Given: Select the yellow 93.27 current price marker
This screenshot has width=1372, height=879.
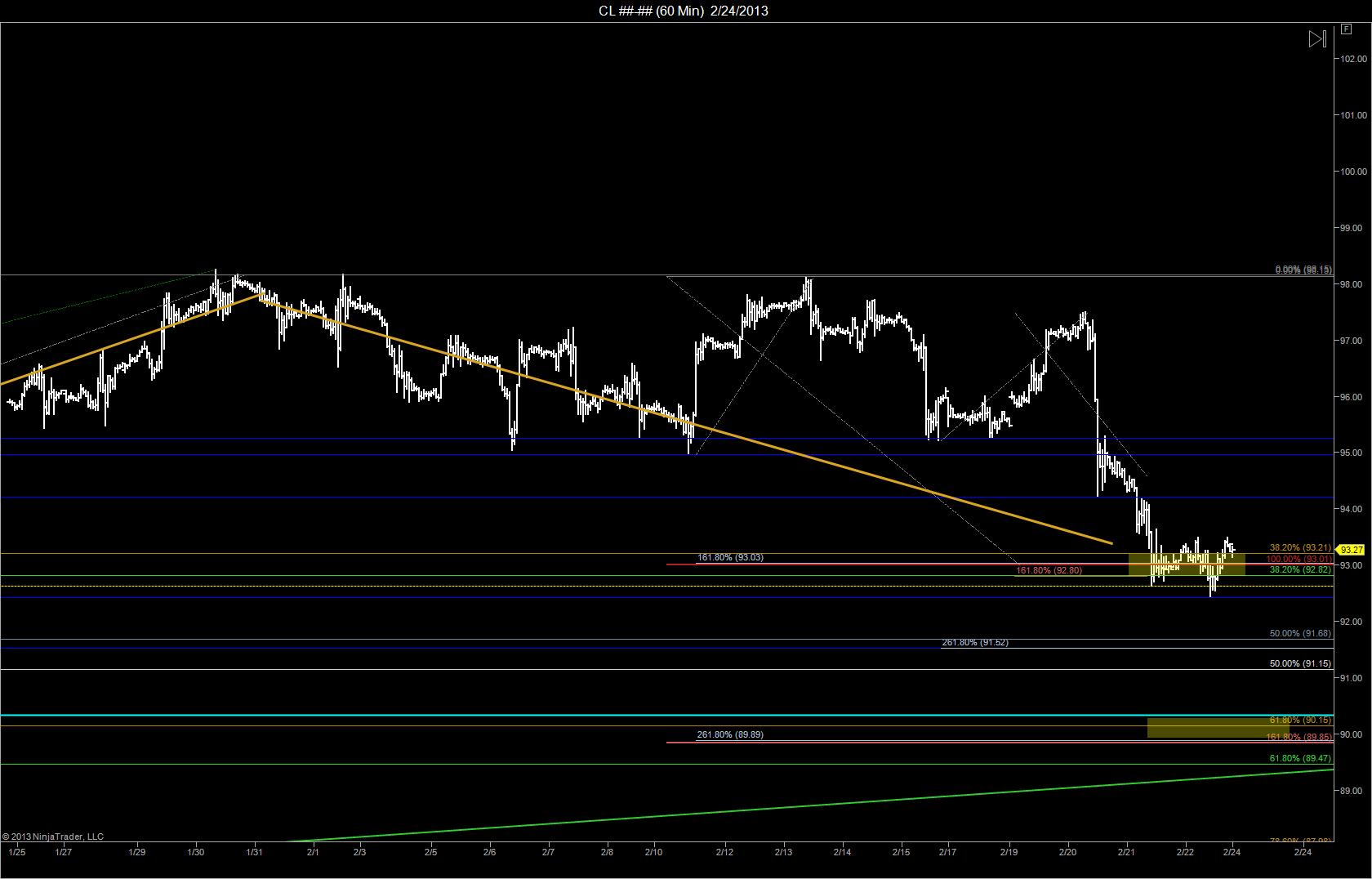Looking at the screenshot, I should click(1352, 550).
